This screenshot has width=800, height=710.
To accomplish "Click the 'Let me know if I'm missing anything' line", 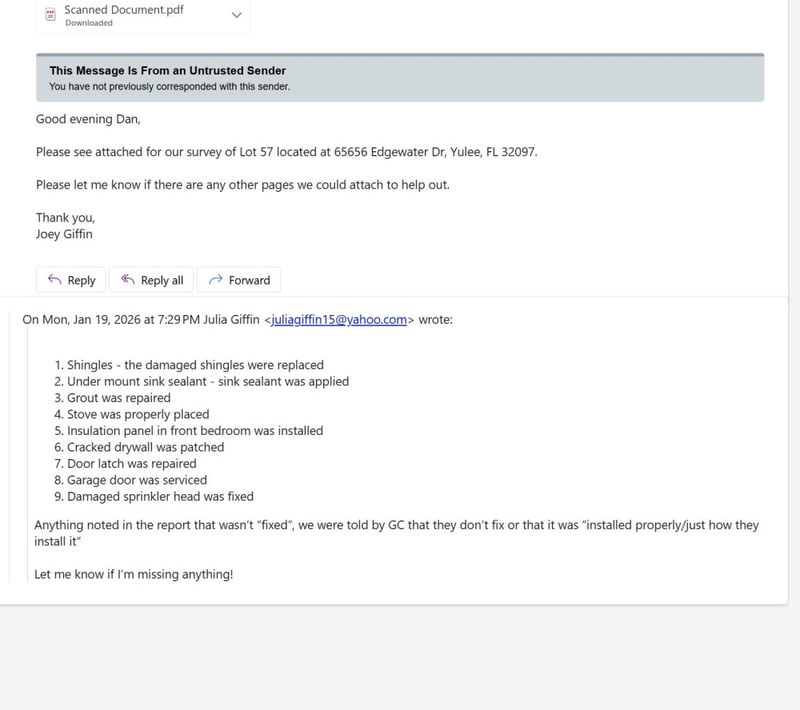I will tap(133, 575).
